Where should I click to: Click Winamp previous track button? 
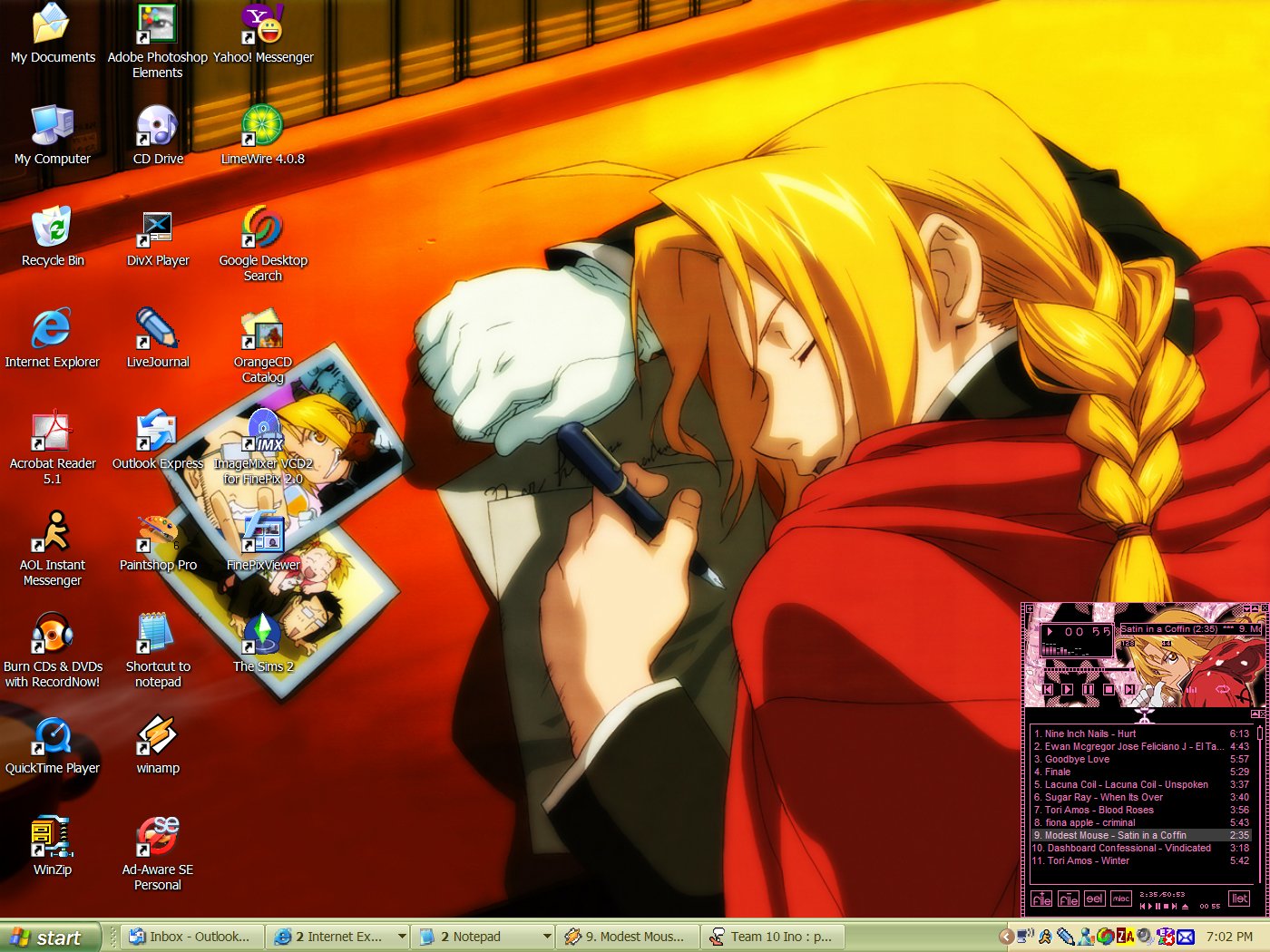(x=1048, y=689)
